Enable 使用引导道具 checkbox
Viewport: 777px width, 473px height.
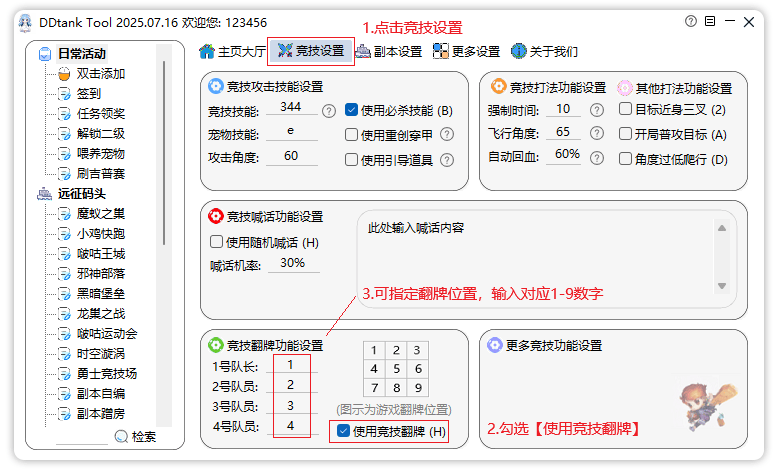(x=351, y=159)
